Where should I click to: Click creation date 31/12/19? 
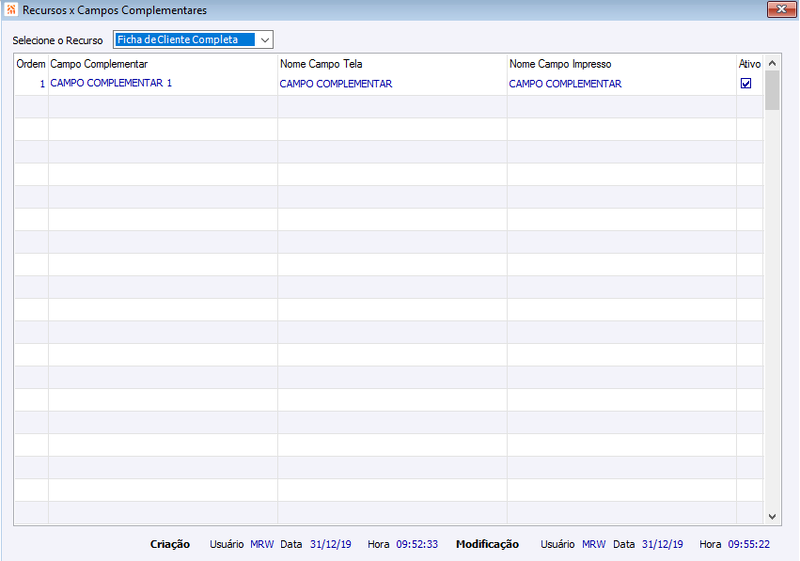(331, 544)
